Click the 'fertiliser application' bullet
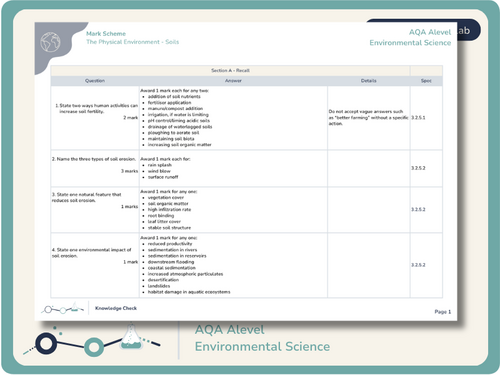Screen dimensions: 500x375 coord(170,103)
